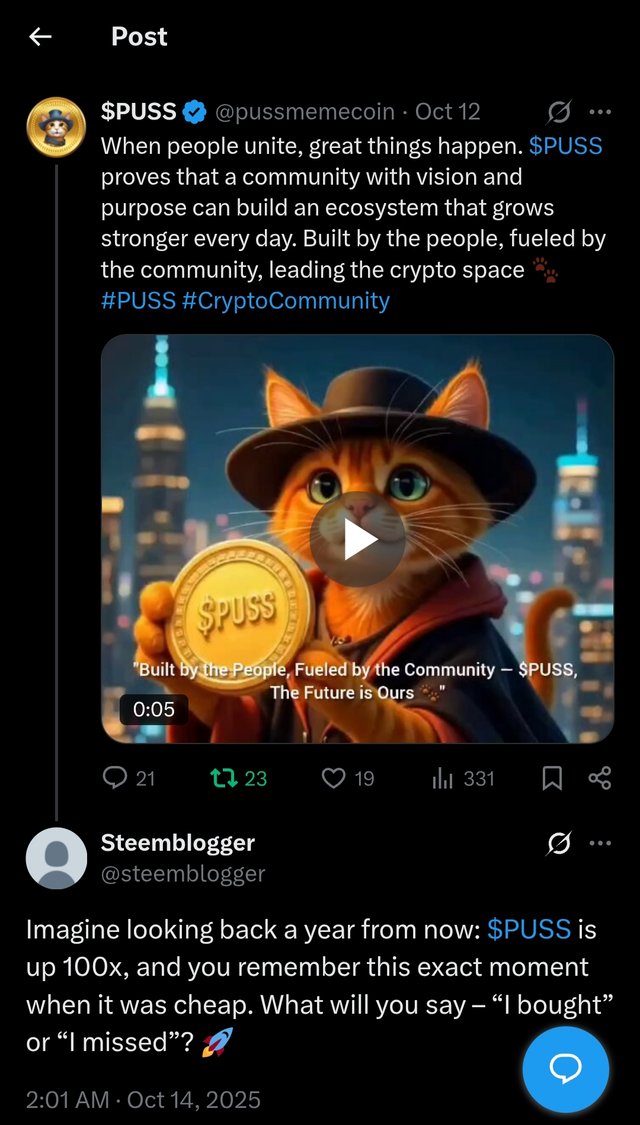640x1125 pixels.
Task: Open the $PUSS profile avatar
Action: tap(56, 127)
